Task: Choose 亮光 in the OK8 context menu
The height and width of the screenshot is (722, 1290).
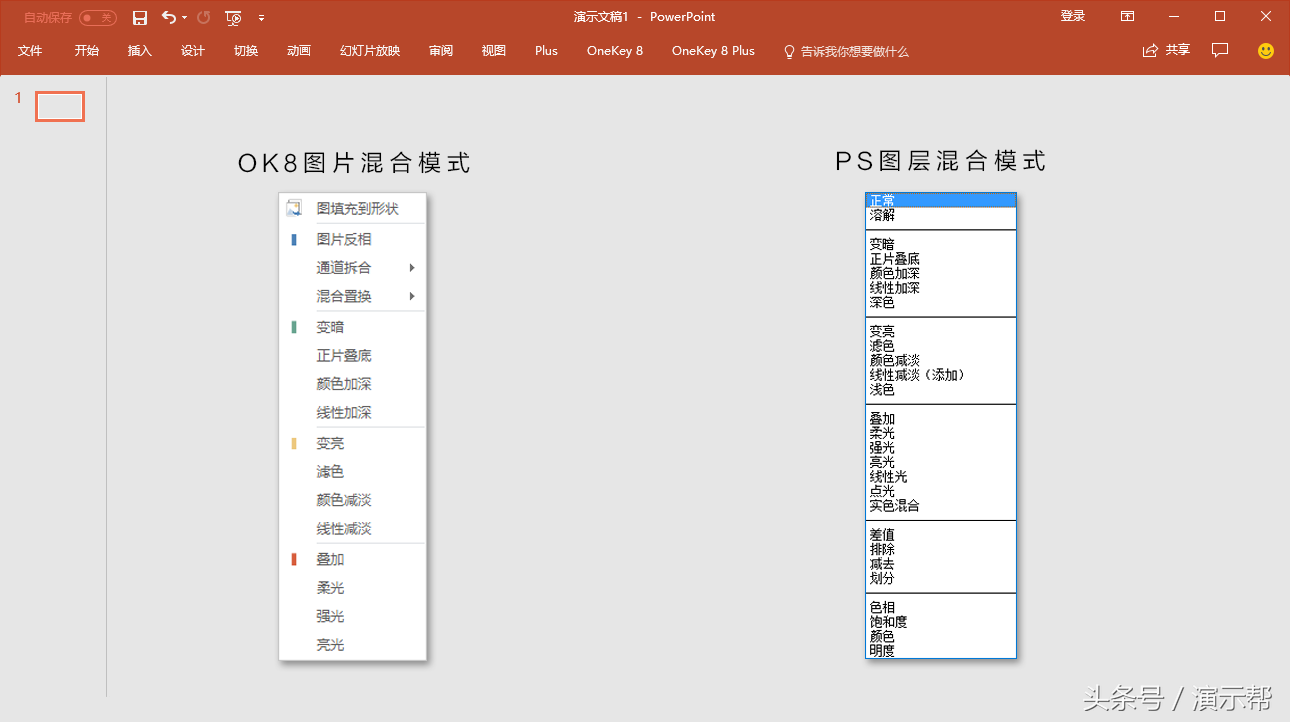Action: point(353,645)
